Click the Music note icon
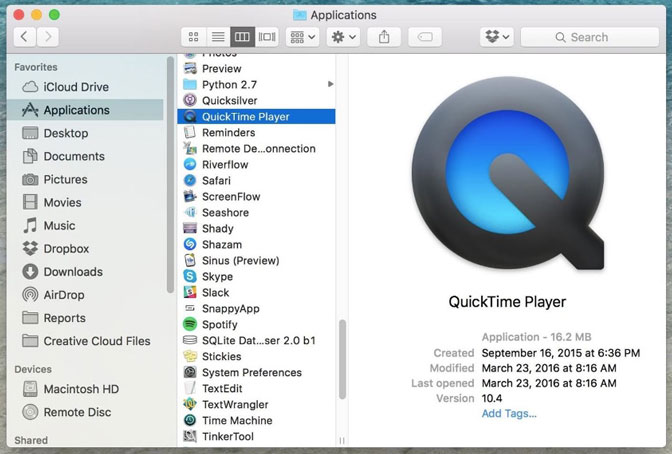Screen dimensions: 672x454 point(30,225)
